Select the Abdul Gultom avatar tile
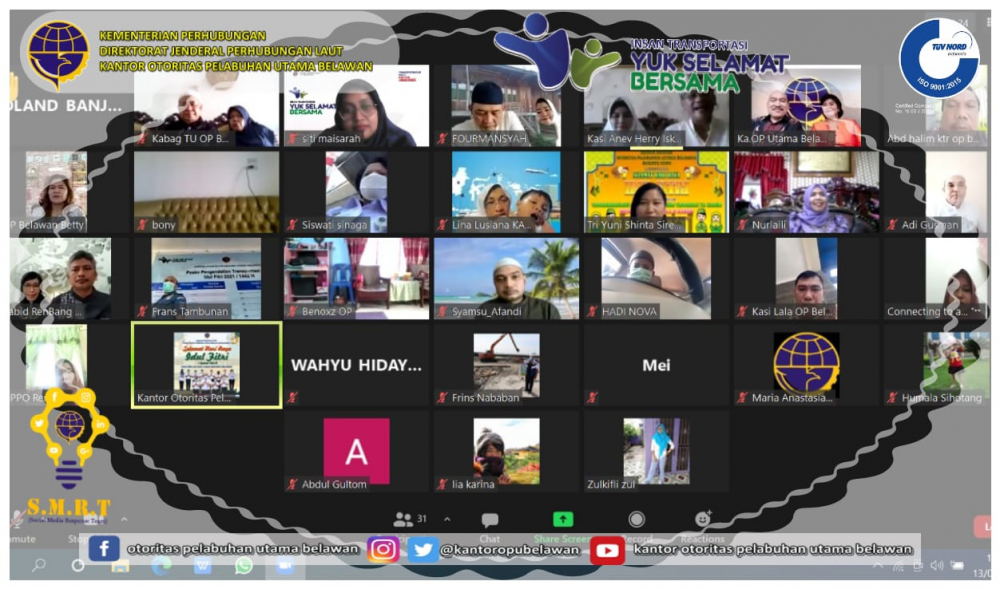 click(357, 451)
